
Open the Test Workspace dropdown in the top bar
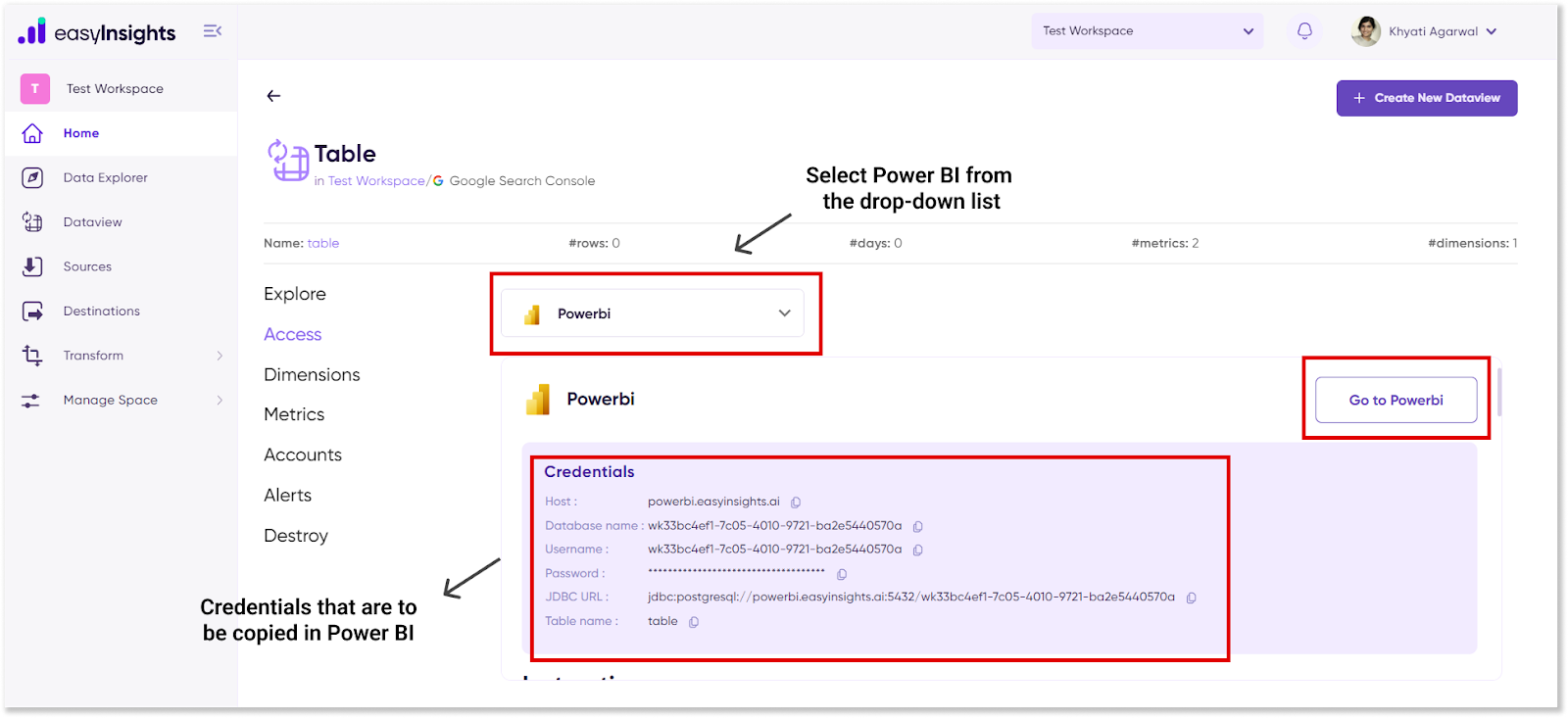(x=1147, y=31)
